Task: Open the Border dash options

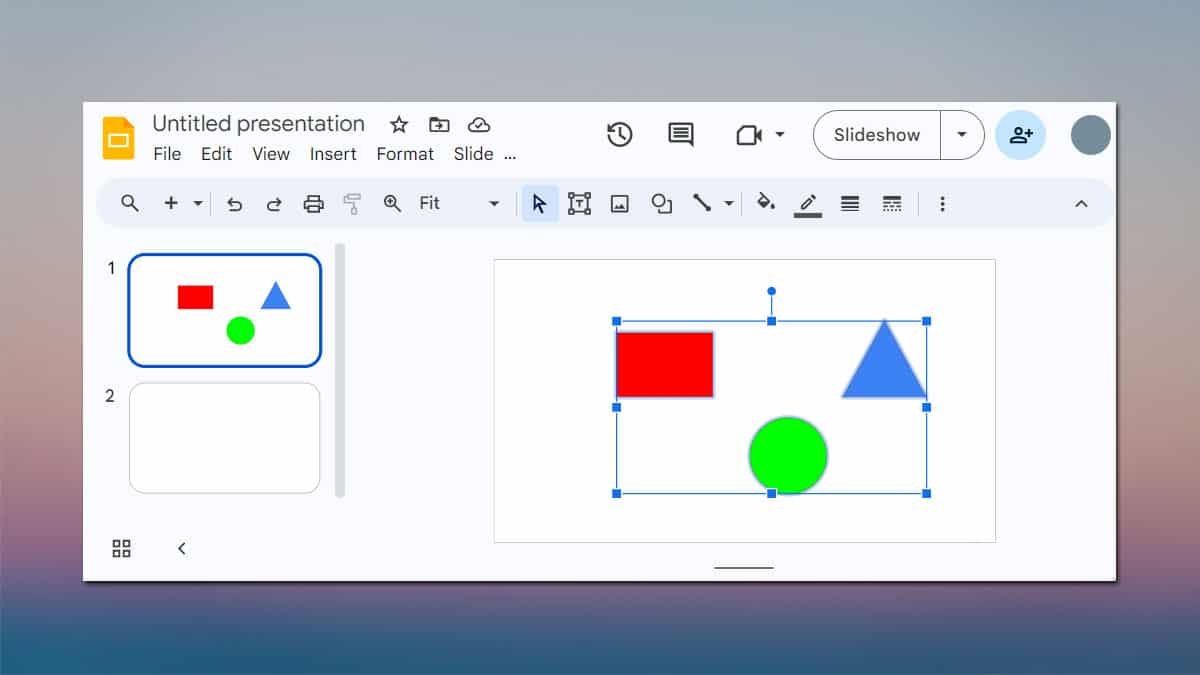Action: (x=891, y=203)
